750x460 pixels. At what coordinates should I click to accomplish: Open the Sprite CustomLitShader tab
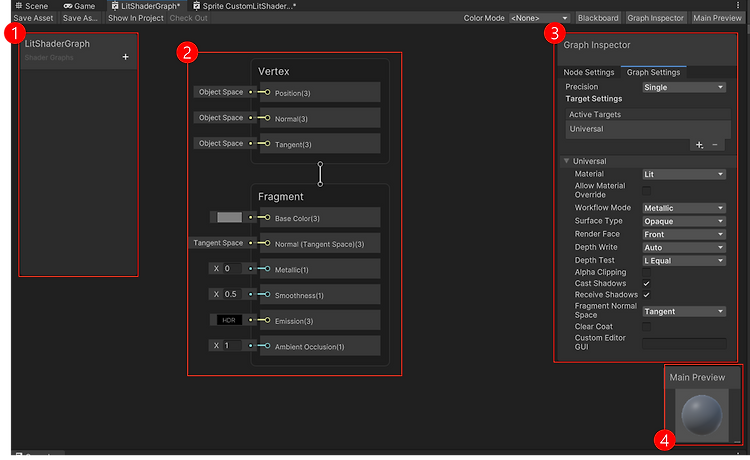(x=244, y=6)
